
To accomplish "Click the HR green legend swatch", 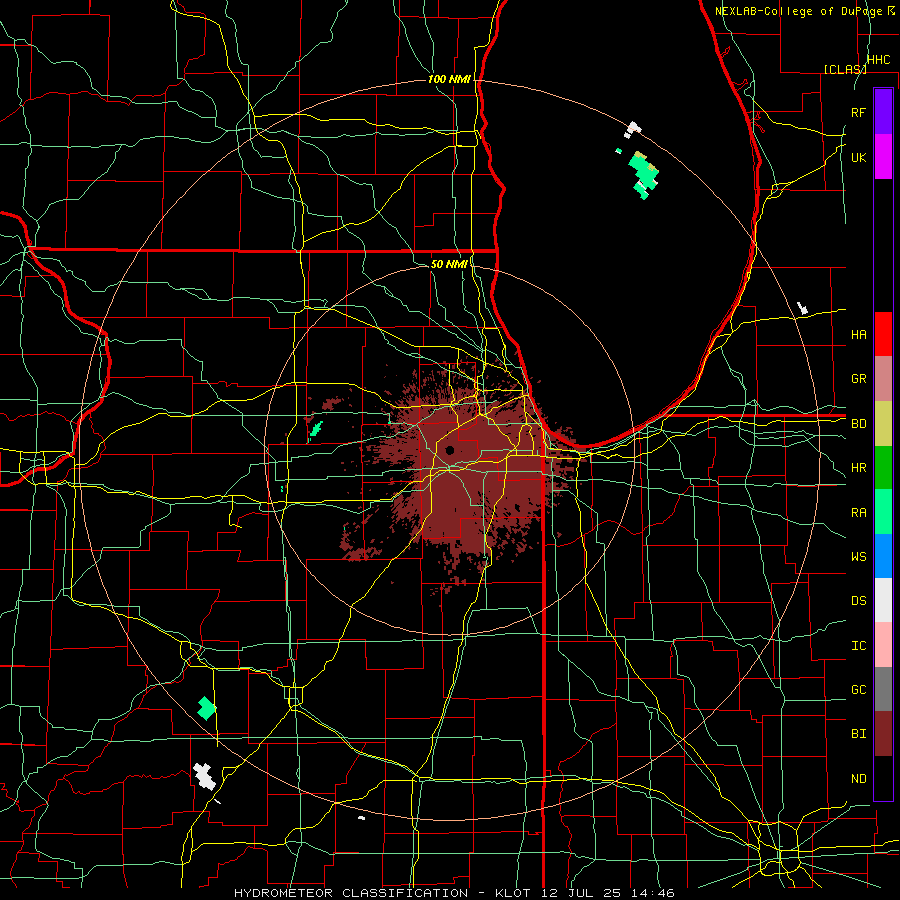I will (x=883, y=468).
